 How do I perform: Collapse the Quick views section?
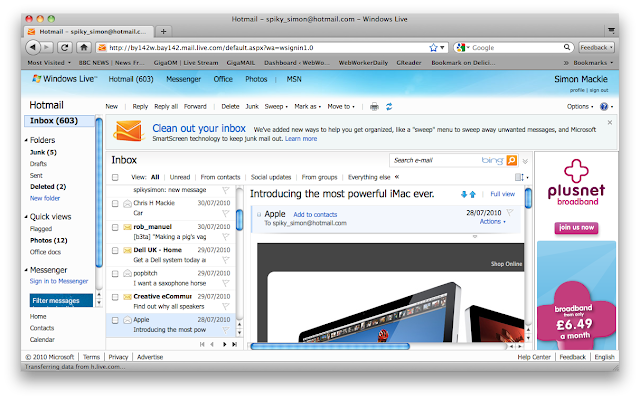(x=26, y=217)
